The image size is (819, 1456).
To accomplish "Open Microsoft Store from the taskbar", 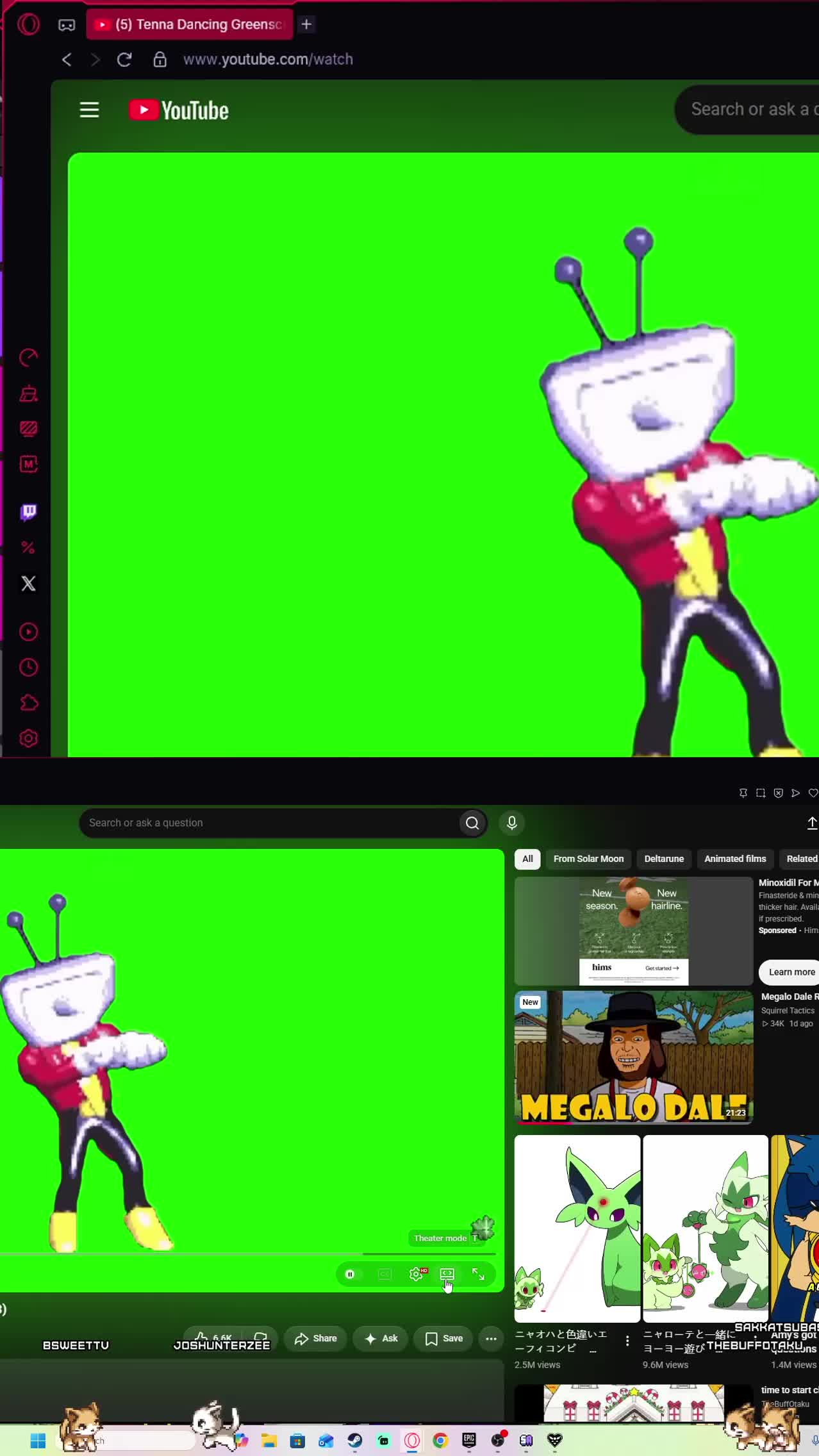I will point(297,1441).
